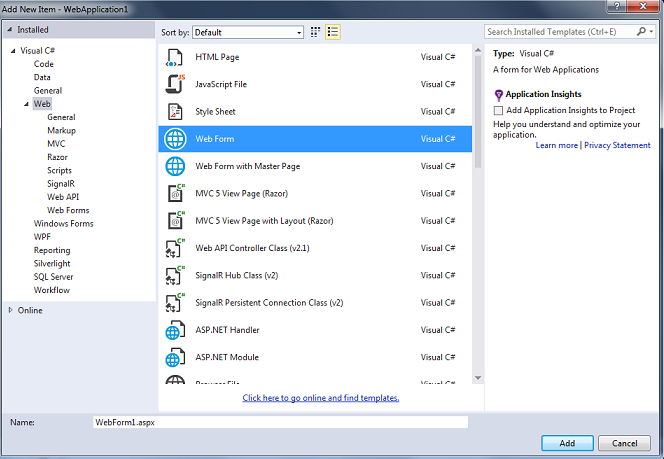Click the HTML Page template icon
664x459 pixels.
(x=174, y=57)
